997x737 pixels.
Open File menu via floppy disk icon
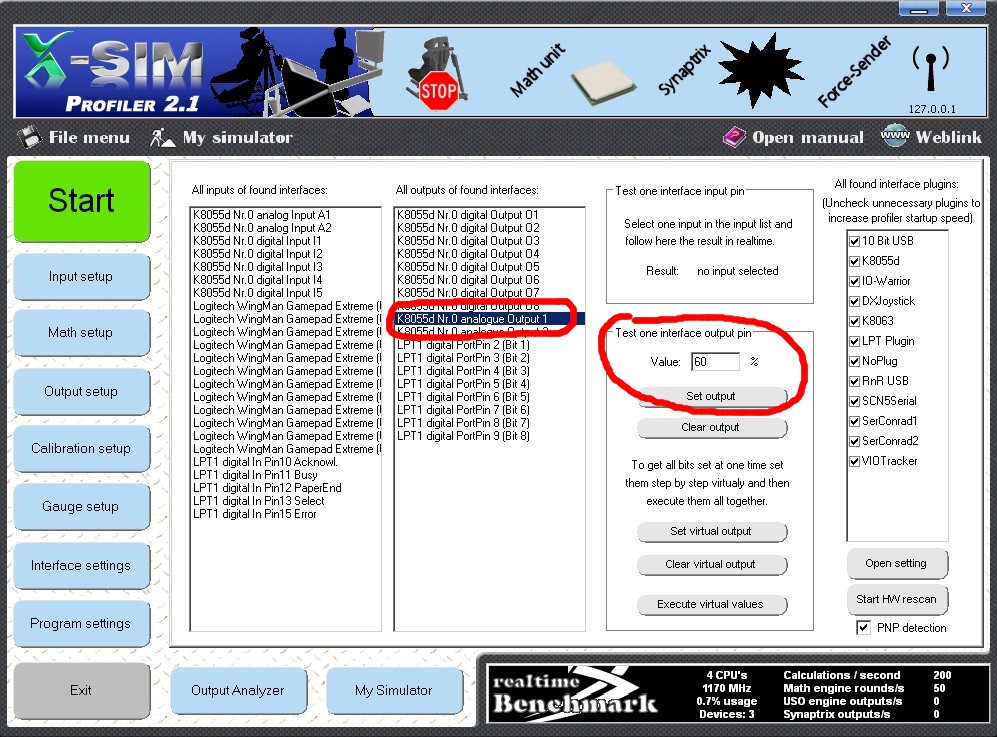[x=31, y=137]
